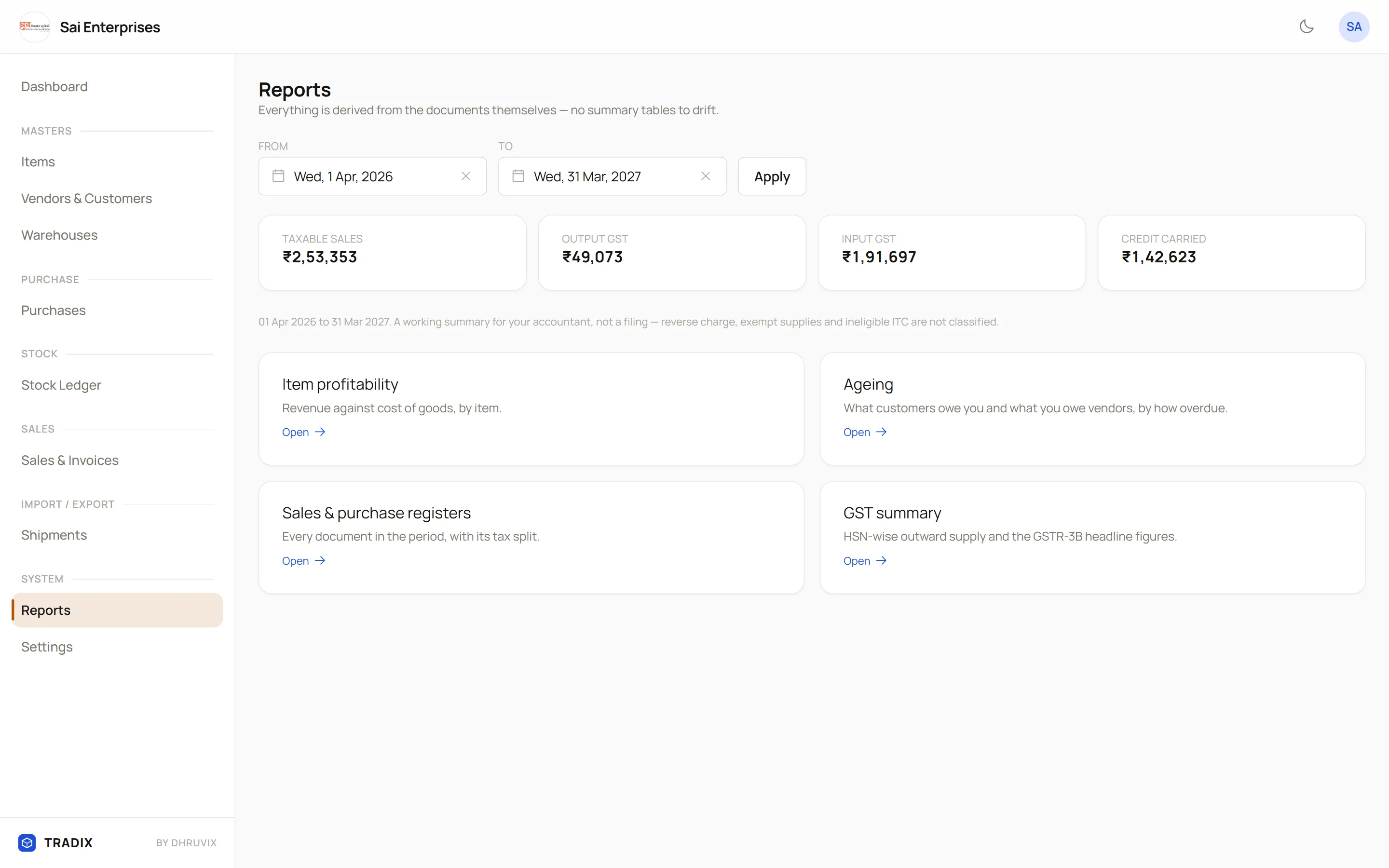Open the Ageing report link
This screenshot has width=1389, height=868.
click(x=864, y=432)
